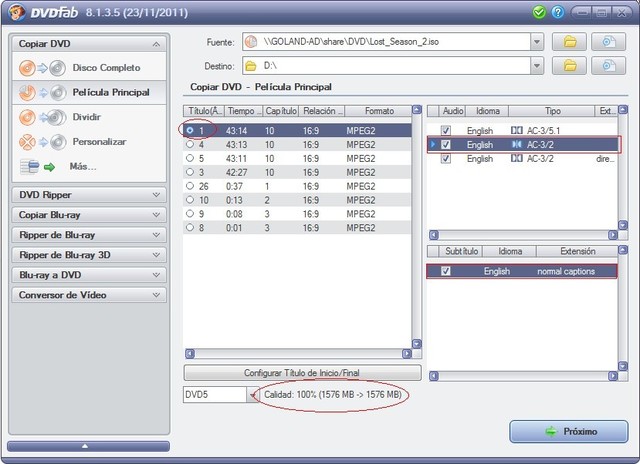Click the disc icon in the Fuente field

pyautogui.click(x=251, y=42)
